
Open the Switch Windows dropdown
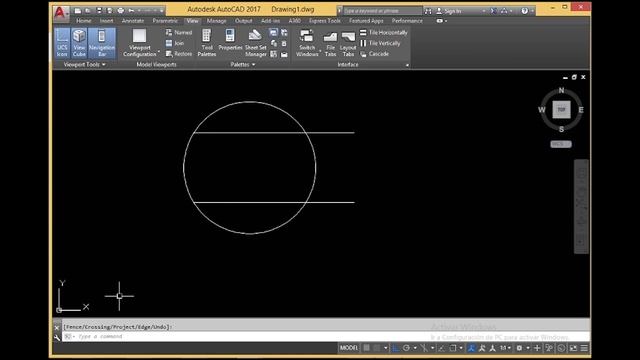(307, 43)
